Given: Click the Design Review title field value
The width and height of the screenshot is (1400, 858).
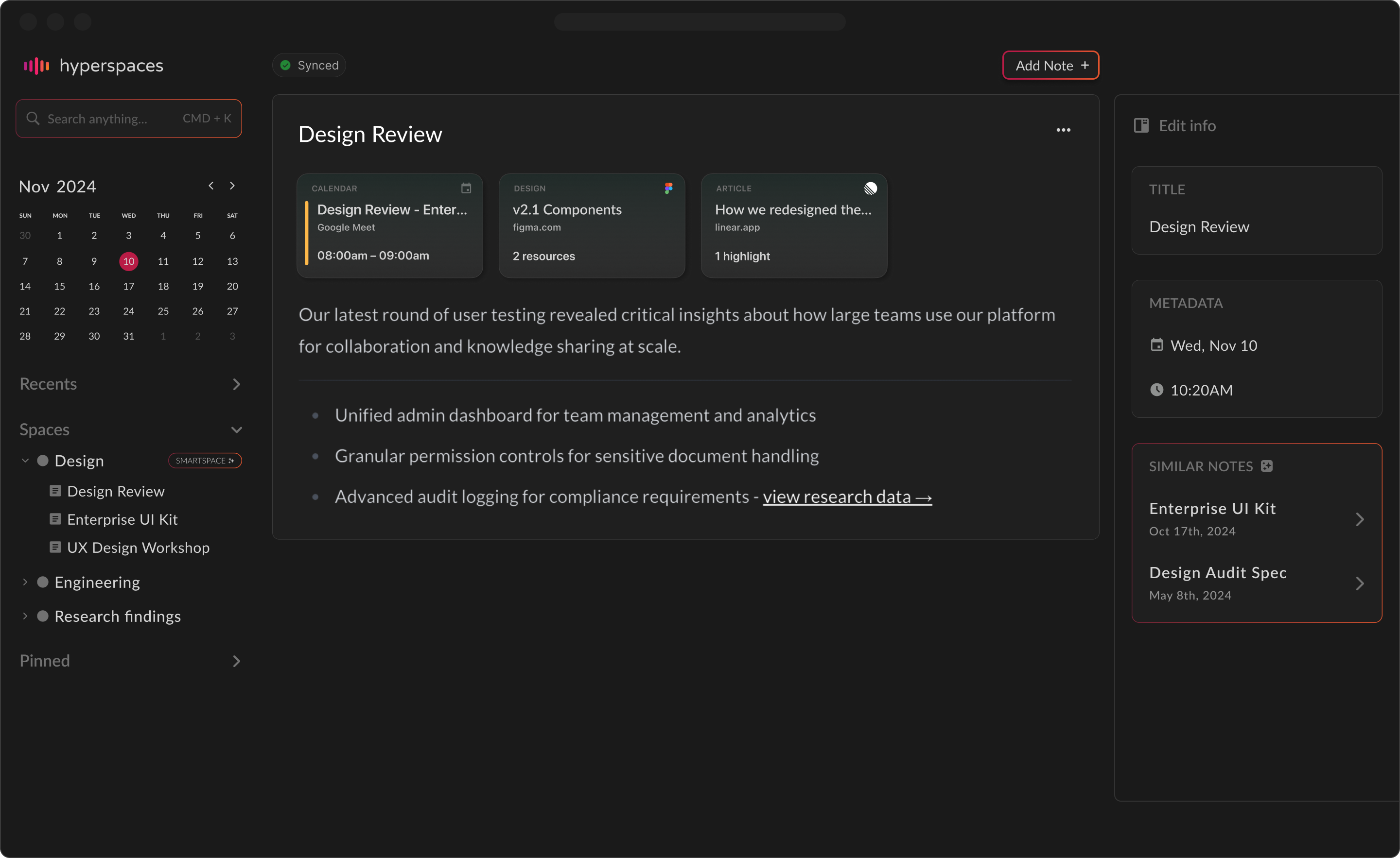Looking at the screenshot, I should tap(1199, 226).
